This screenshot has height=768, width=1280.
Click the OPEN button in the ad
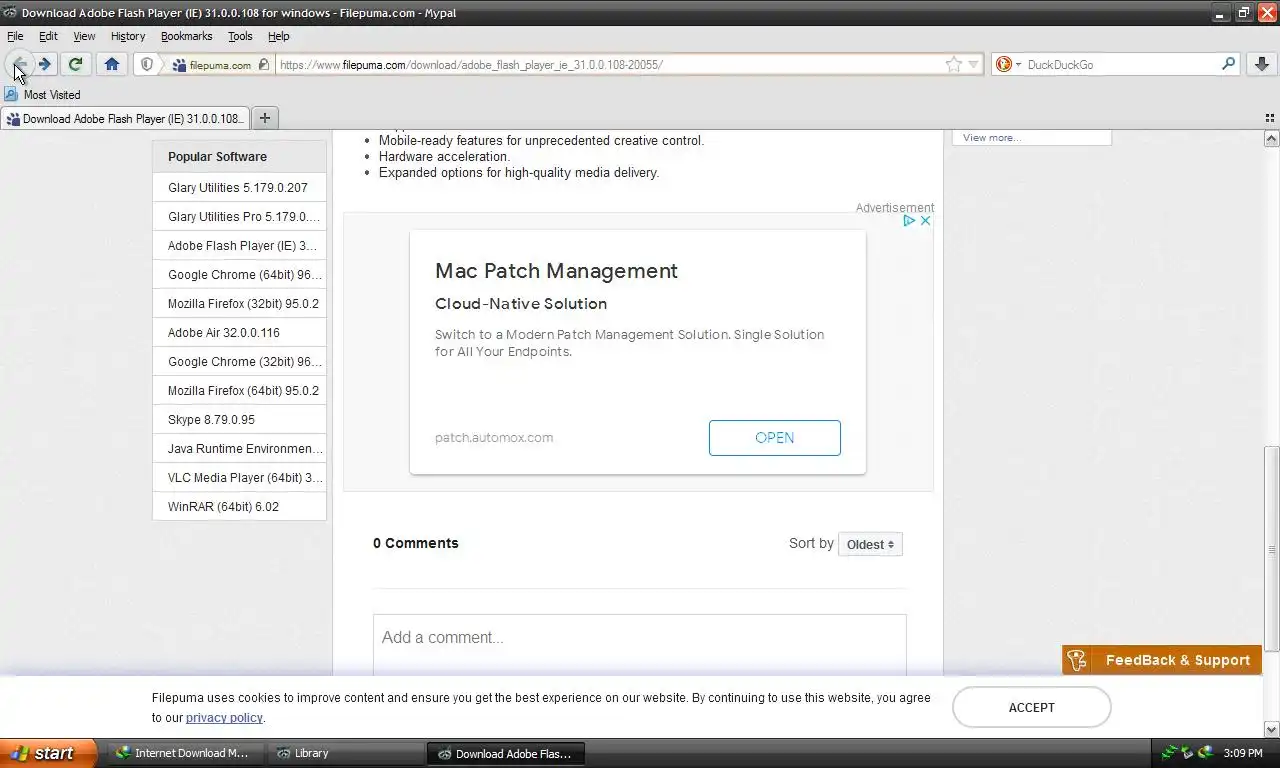pos(775,438)
